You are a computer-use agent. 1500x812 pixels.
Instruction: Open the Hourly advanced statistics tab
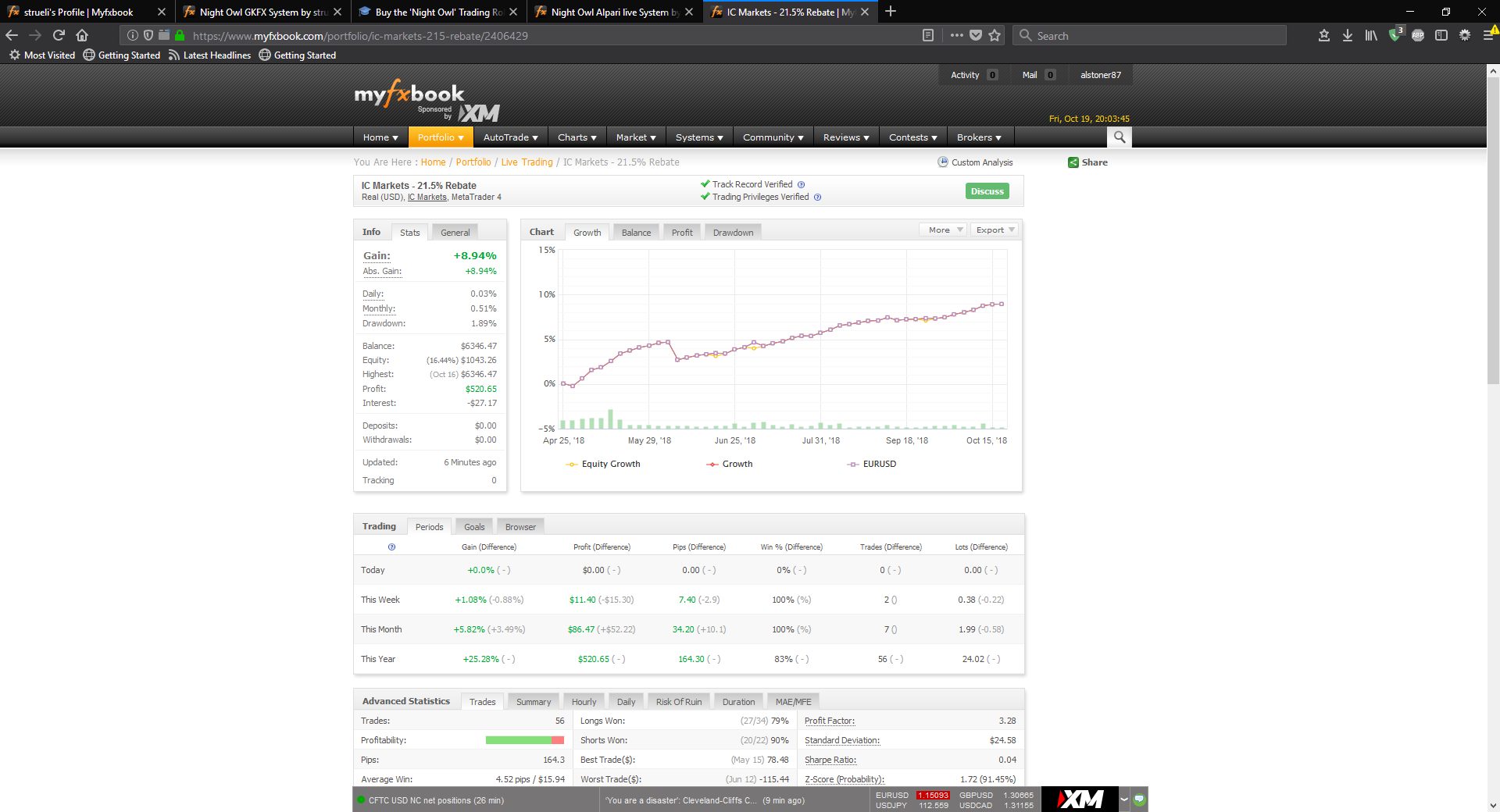coord(584,702)
